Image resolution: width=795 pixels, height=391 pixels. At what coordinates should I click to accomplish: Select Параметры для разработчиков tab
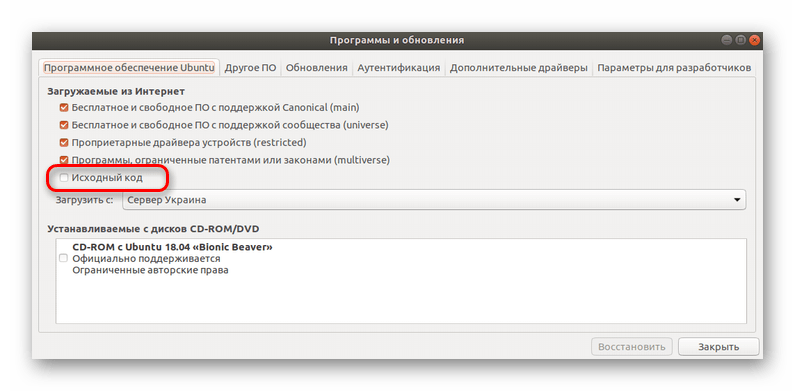click(x=674, y=68)
